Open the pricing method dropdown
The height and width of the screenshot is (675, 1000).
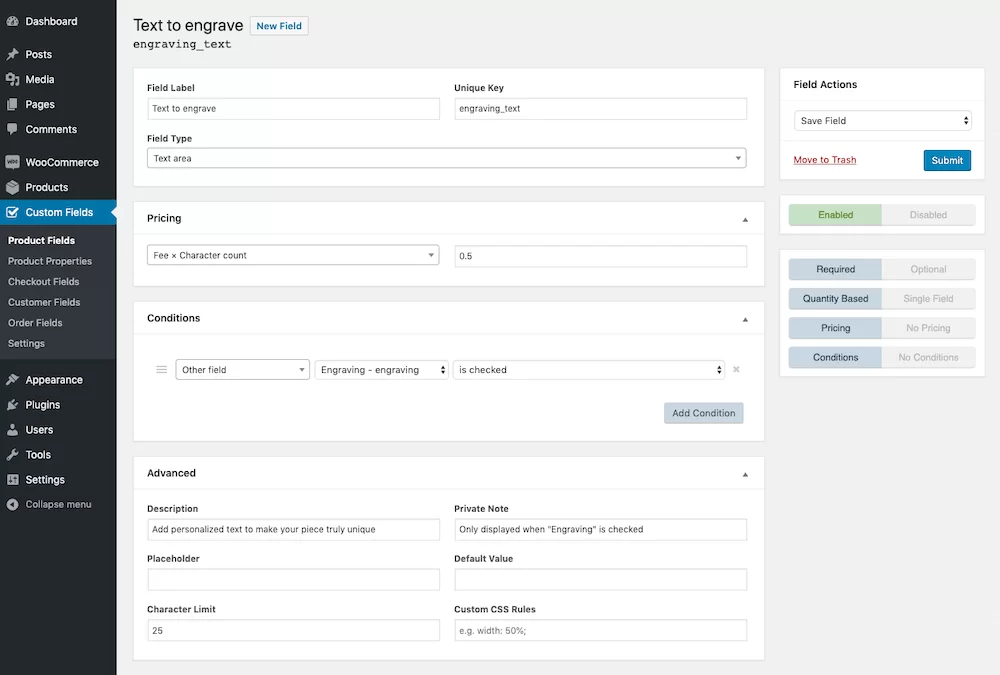[292, 255]
